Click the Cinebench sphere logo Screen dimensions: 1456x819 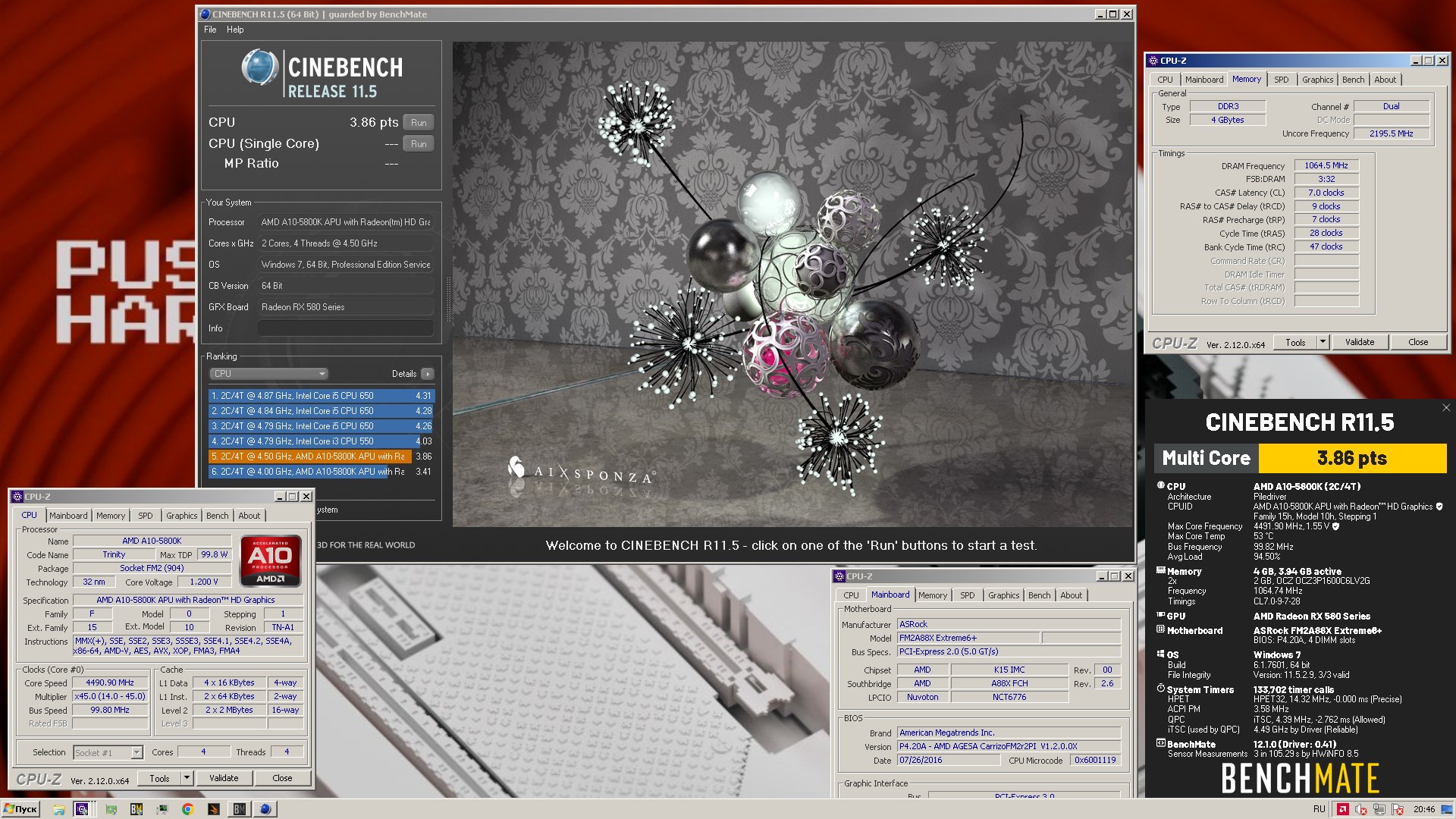[260, 67]
